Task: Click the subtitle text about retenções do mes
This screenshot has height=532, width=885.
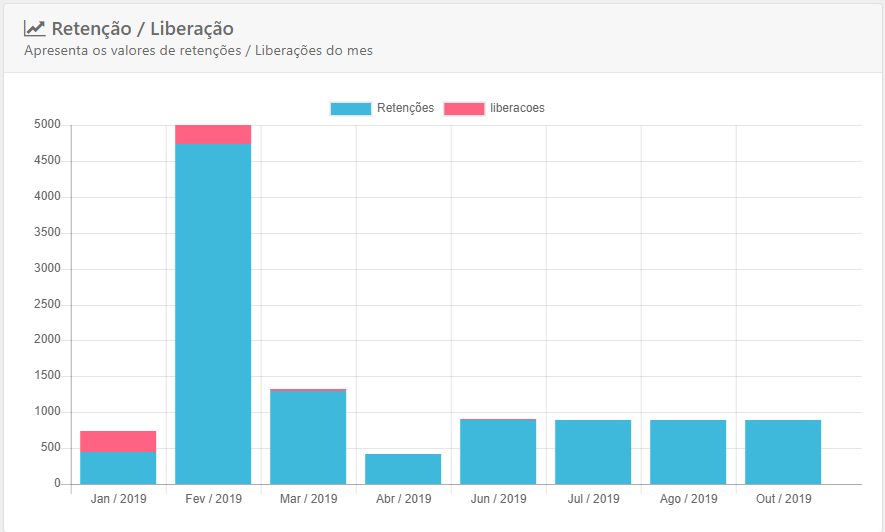Action: 198,50
